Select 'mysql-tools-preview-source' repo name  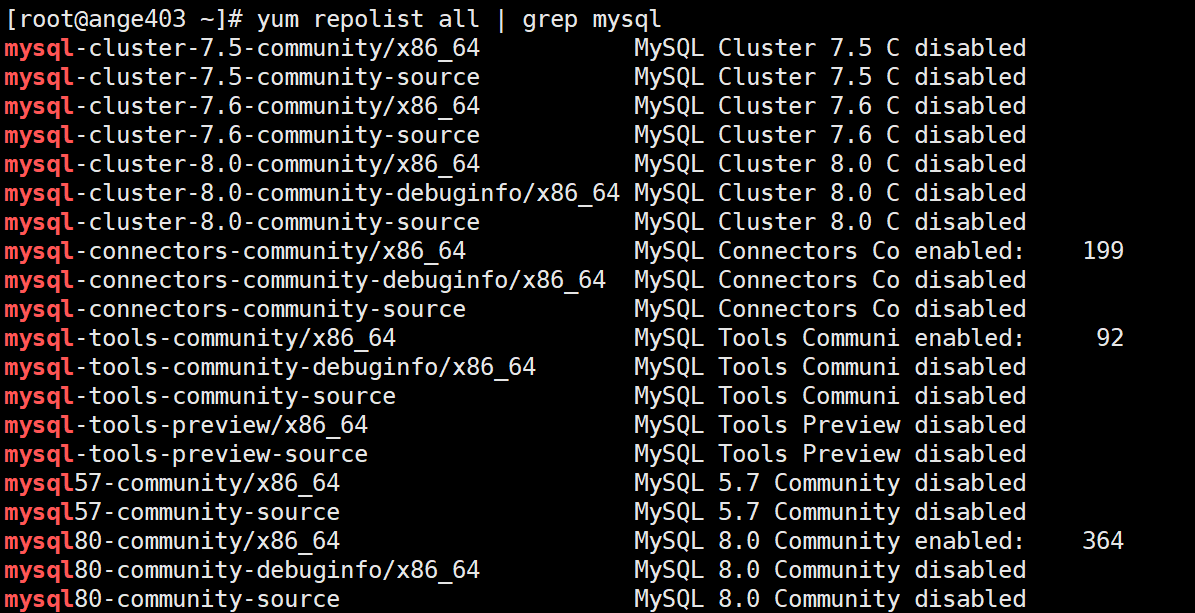pos(187,454)
